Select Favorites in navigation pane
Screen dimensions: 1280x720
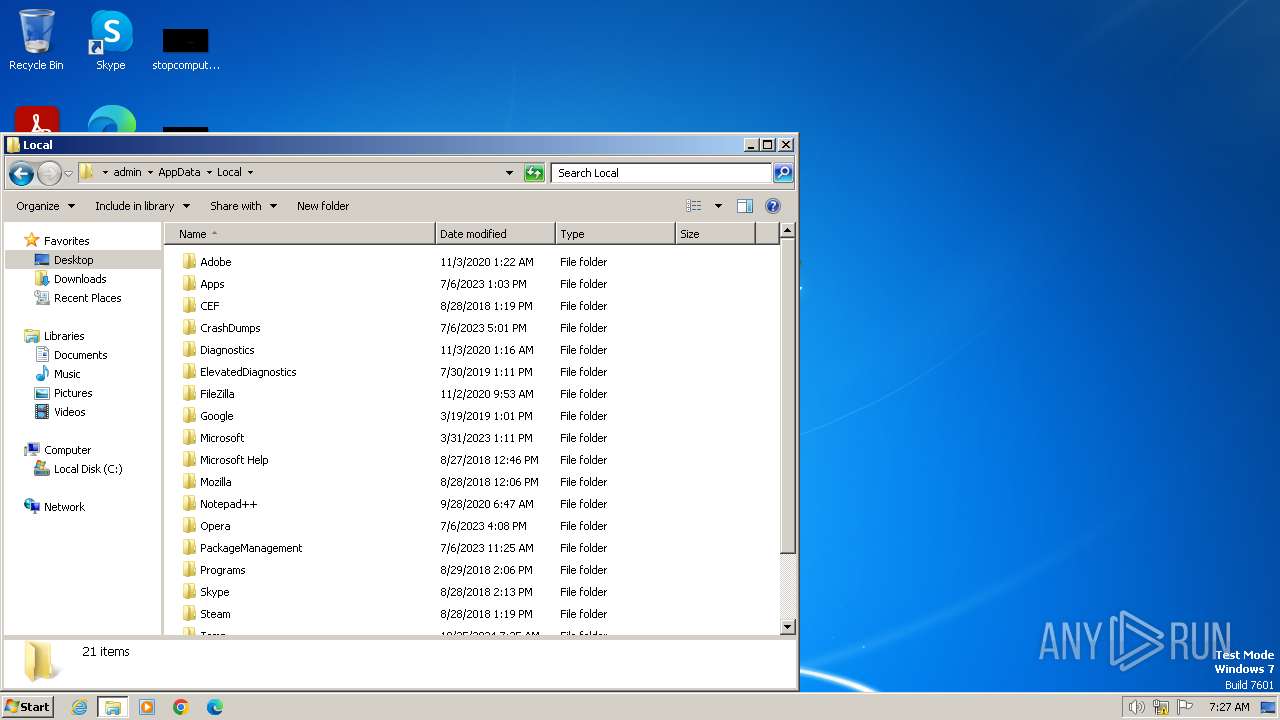pos(66,241)
